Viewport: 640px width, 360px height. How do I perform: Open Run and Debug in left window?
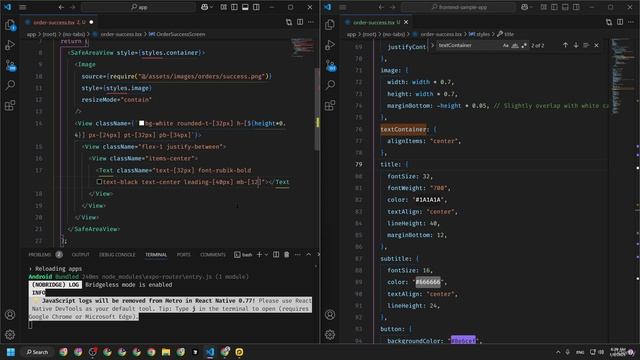pos(10,45)
